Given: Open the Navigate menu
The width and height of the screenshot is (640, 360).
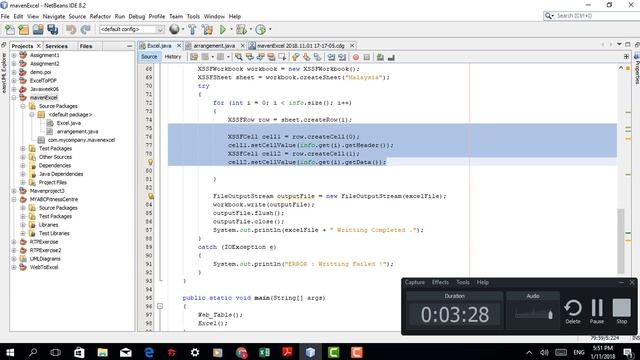Looking at the screenshot, I should coord(54,16).
